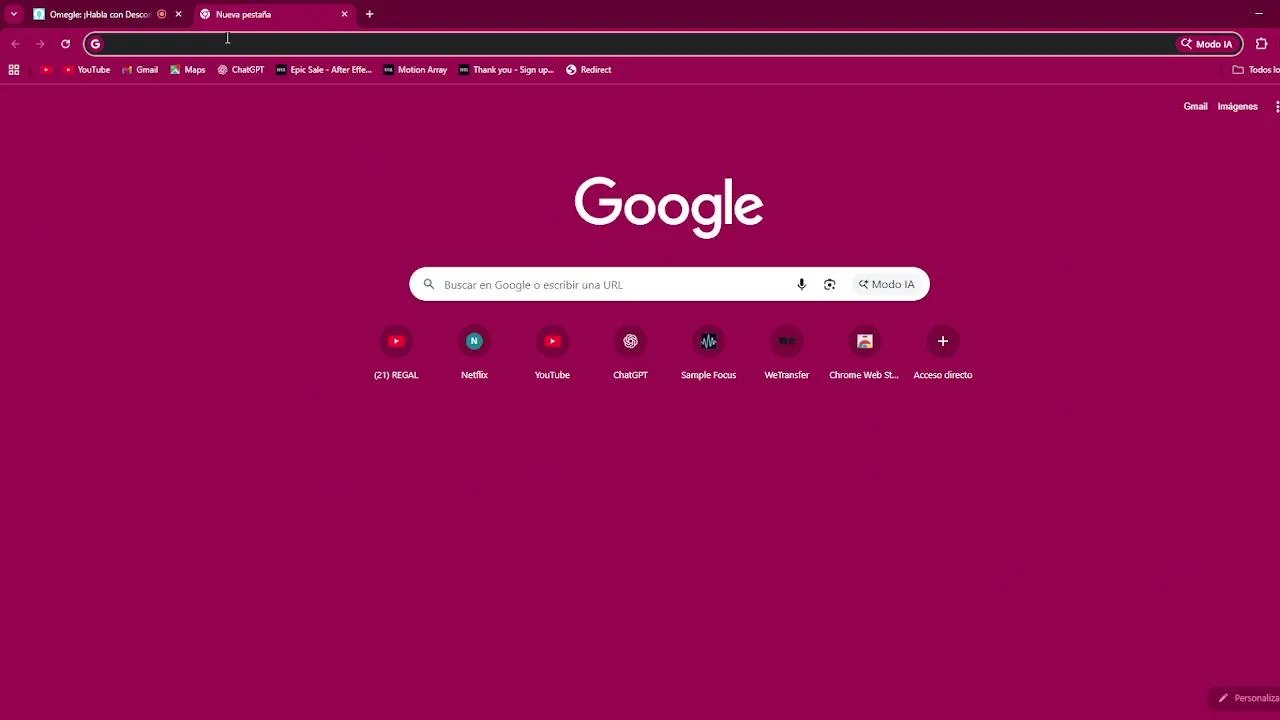Open a new tab with plus button
The width and height of the screenshot is (1280, 720).
pyautogui.click(x=369, y=14)
